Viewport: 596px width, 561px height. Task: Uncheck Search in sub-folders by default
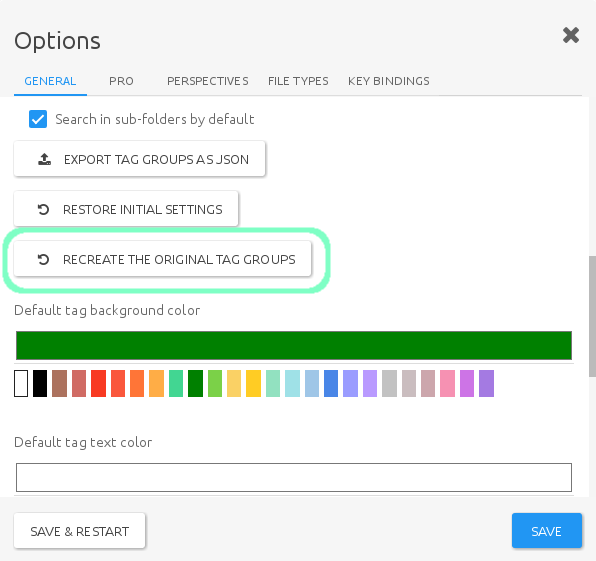(38, 119)
